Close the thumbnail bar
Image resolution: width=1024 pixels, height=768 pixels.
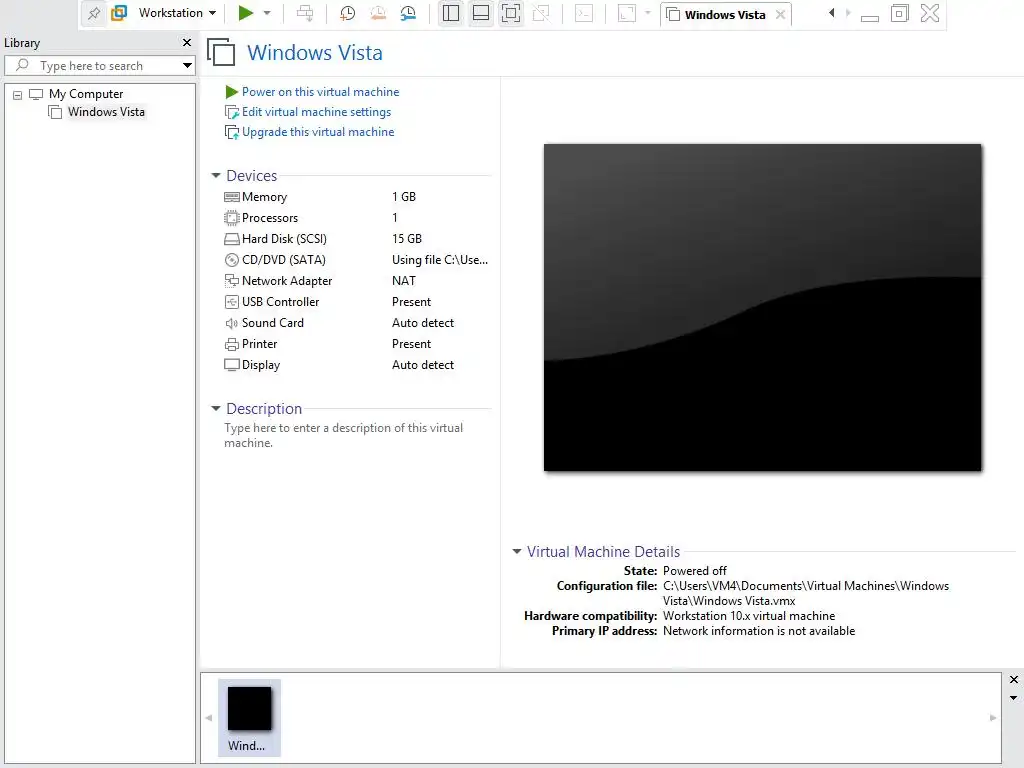[x=1014, y=680]
